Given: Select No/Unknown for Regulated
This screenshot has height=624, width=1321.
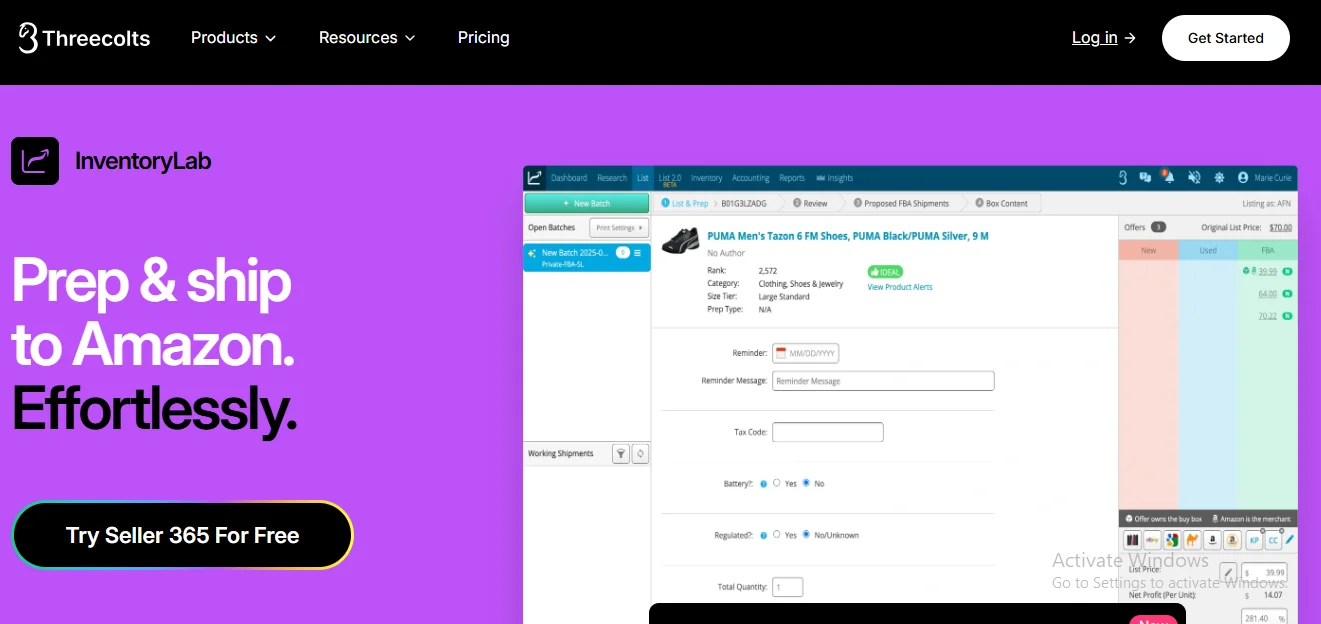Looking at the screenshot, I should (x=806, y=534).
